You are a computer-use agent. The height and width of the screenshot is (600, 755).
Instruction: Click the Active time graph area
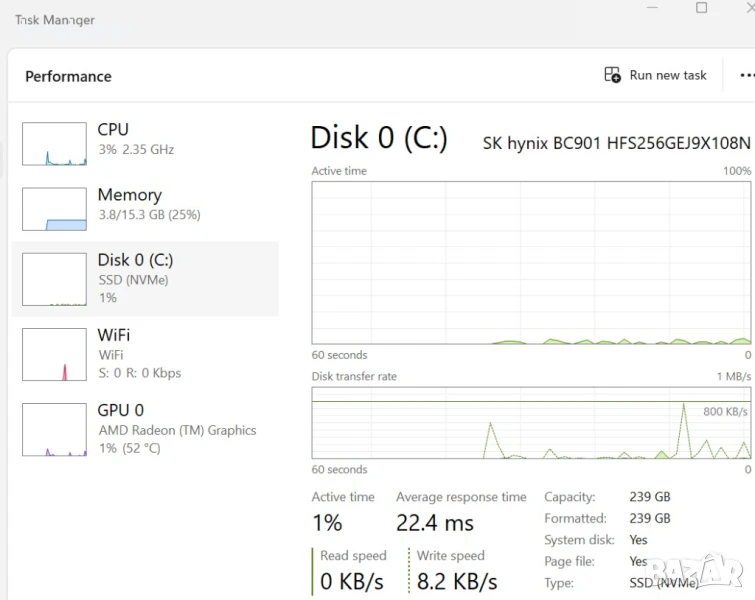pyautogui.click(x=531, y=263)
